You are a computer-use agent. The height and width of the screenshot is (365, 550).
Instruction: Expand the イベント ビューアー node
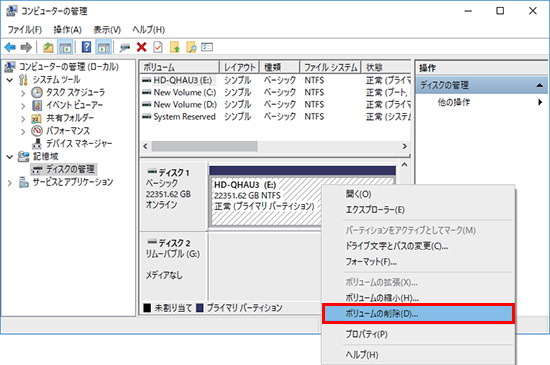pos(23,106)
